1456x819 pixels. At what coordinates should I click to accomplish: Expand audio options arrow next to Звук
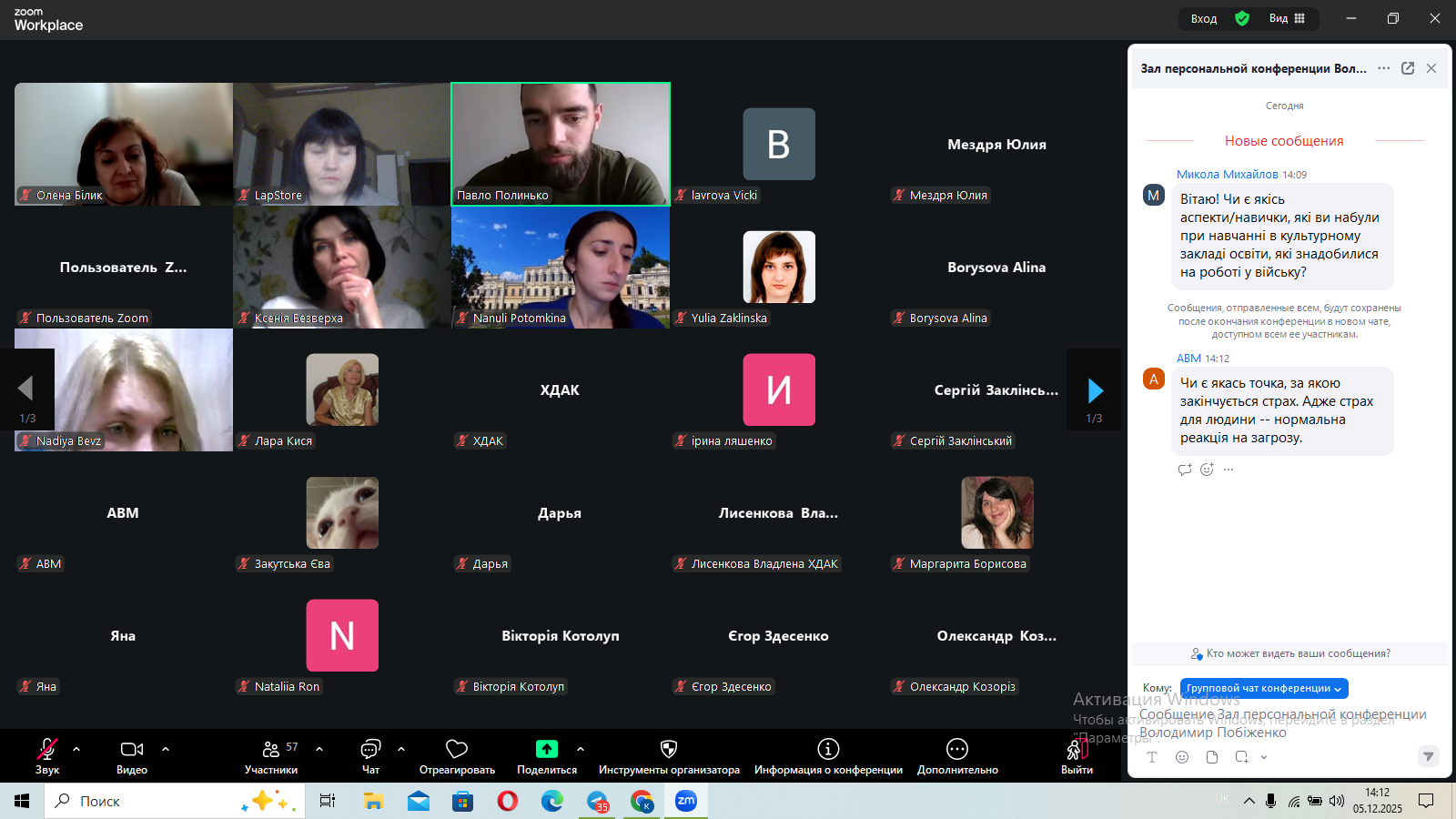click(76, 749)
